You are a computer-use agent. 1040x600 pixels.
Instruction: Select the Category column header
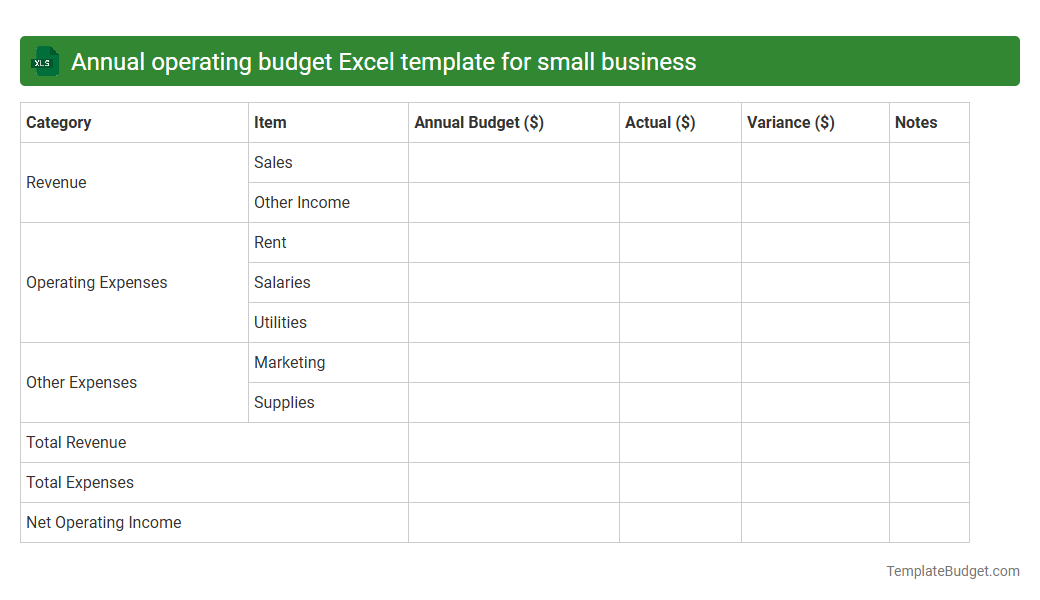[59, 122]
